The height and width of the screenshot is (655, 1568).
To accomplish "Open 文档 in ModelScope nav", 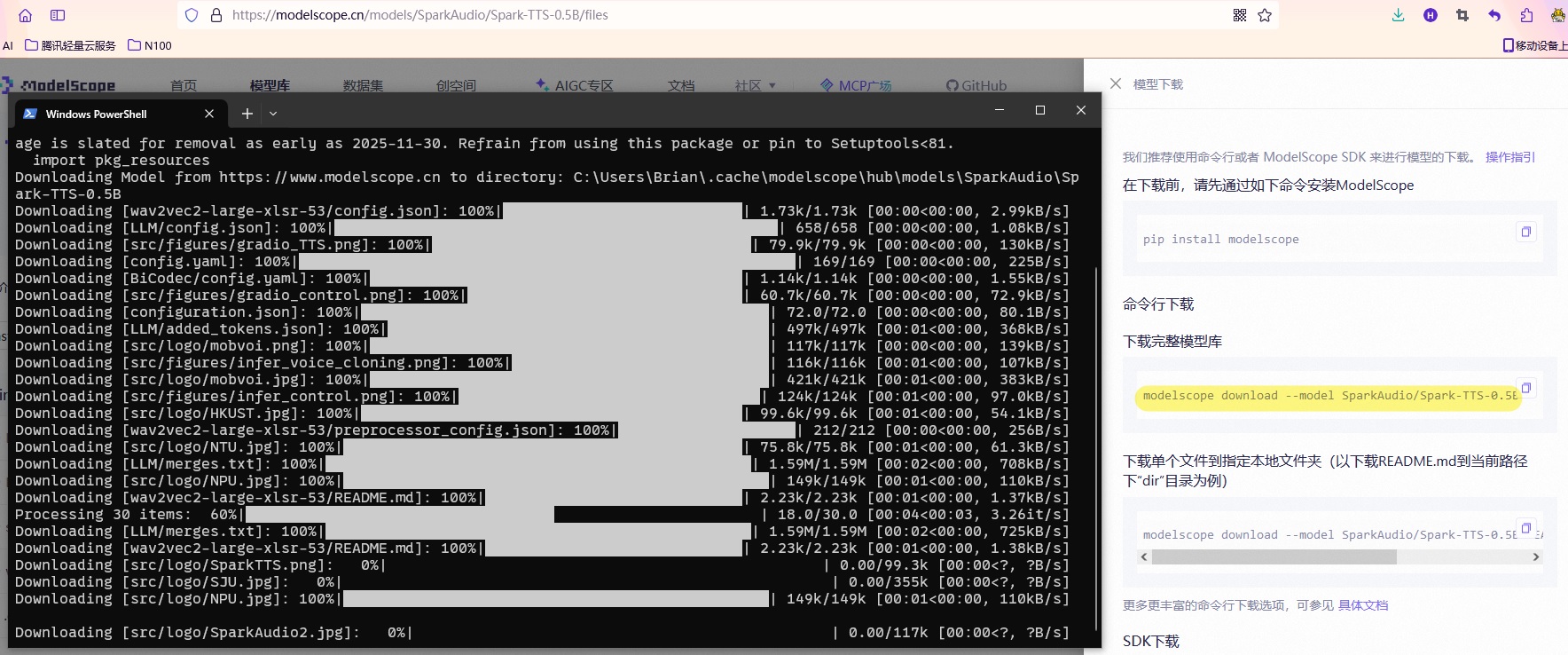I will [681, 85].
